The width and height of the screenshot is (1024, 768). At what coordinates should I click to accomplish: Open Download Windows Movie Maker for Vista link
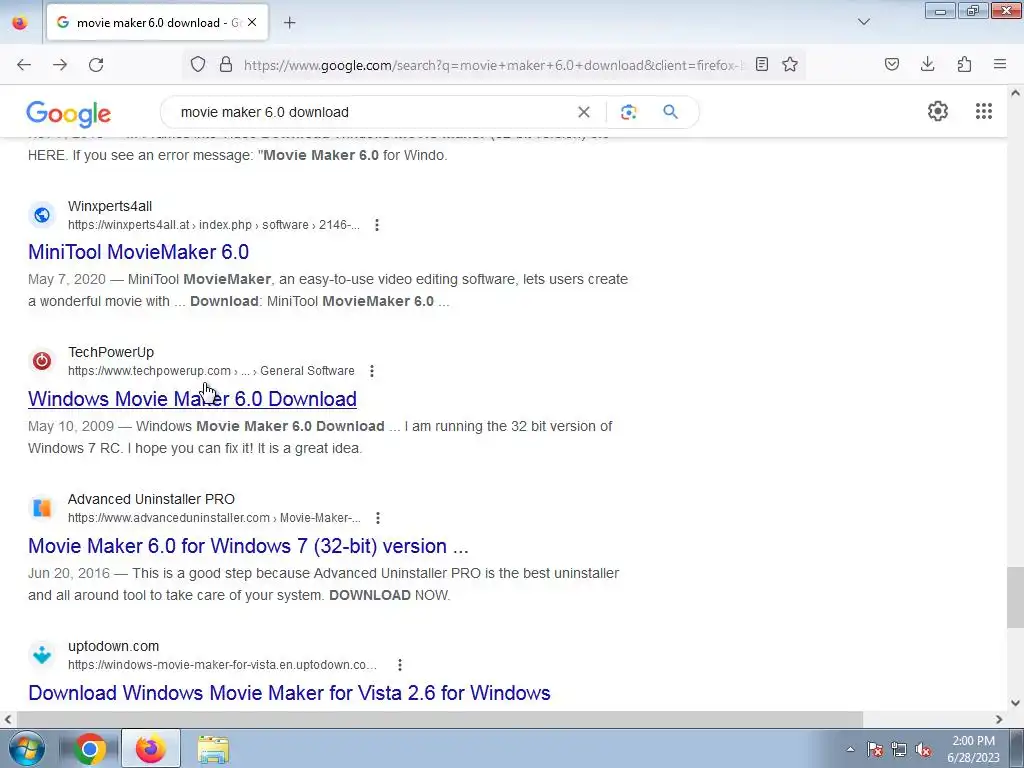[x=289, y=693]
